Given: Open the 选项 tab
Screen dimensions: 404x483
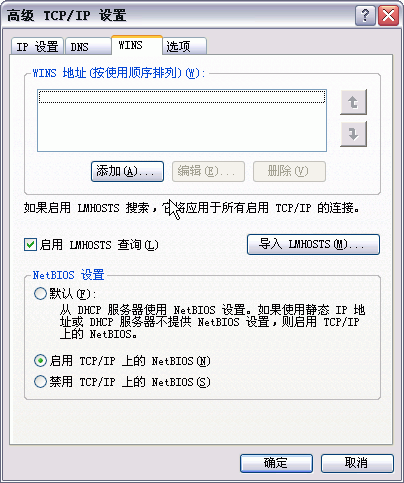Looking at the screenshot, I should [185, 47].
